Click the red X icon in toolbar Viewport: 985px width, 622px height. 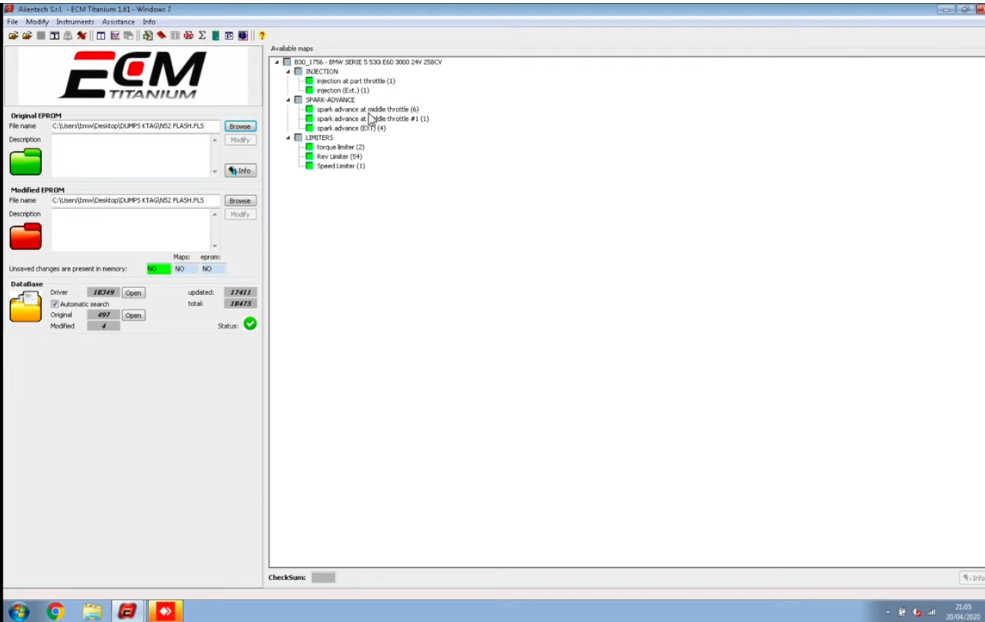click(82, 36)
